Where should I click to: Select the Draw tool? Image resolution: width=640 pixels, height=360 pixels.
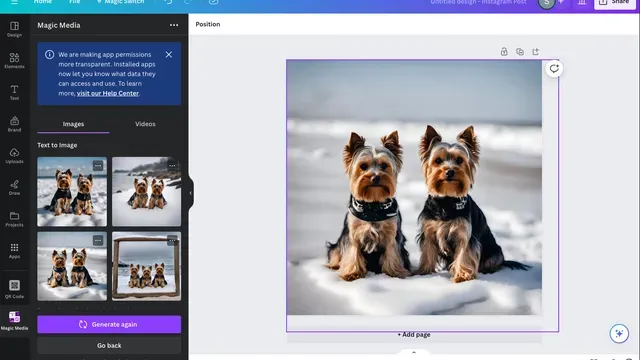14,187
